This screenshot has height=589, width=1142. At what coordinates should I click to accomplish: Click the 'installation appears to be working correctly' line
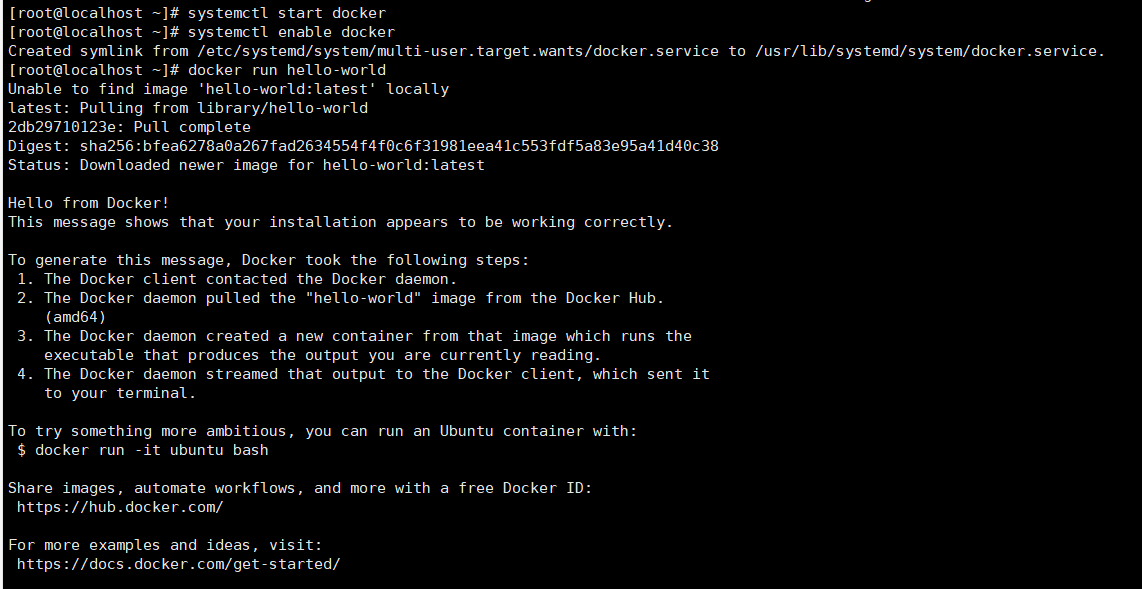340,222
